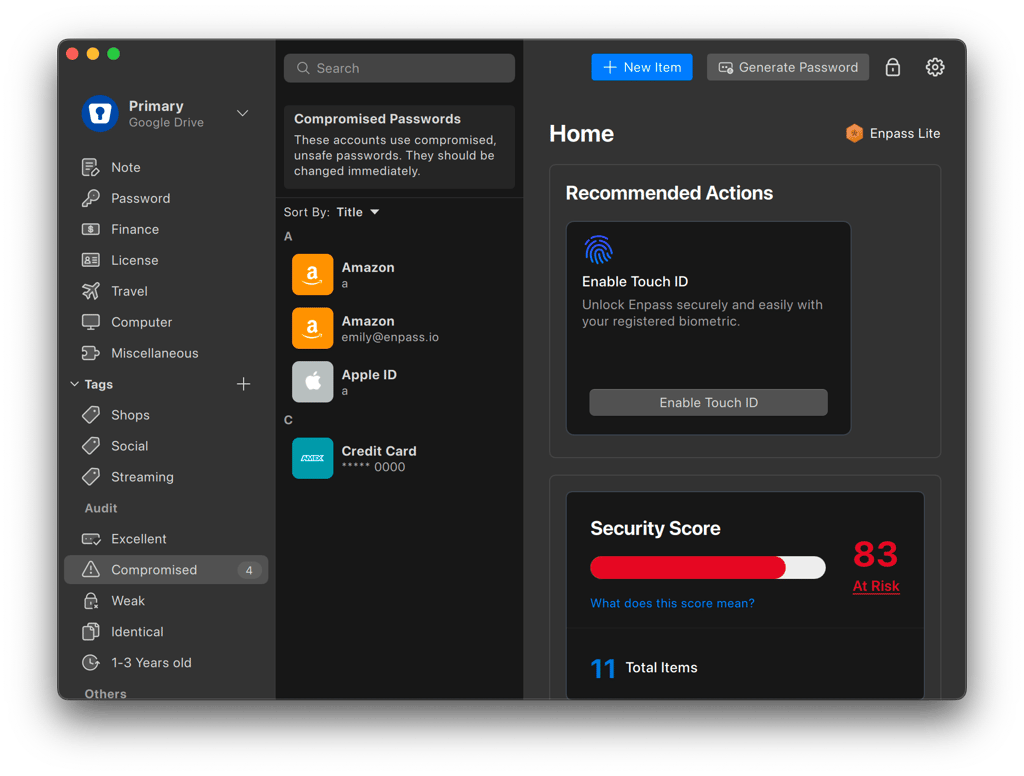Viewport: 1024px width, 776px height.
Task: Open settings via the gear icon
Action: click(935, 67)
